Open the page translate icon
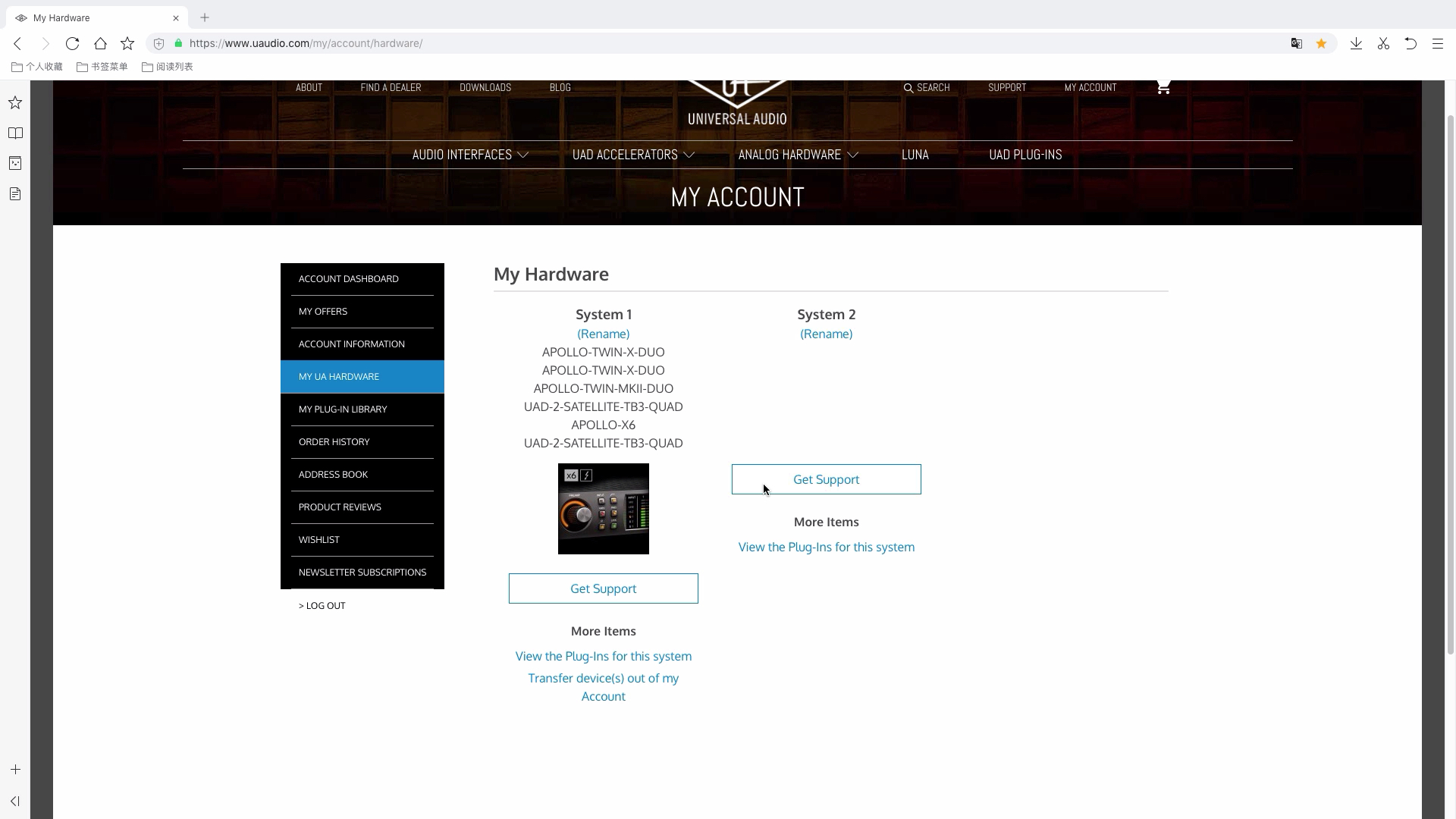 click(1297, 43)
